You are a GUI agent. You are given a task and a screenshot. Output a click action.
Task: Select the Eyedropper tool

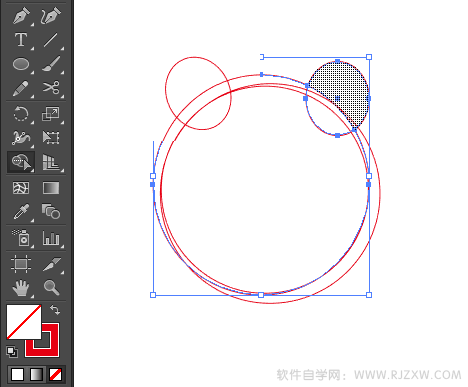[x=21, y=212]
